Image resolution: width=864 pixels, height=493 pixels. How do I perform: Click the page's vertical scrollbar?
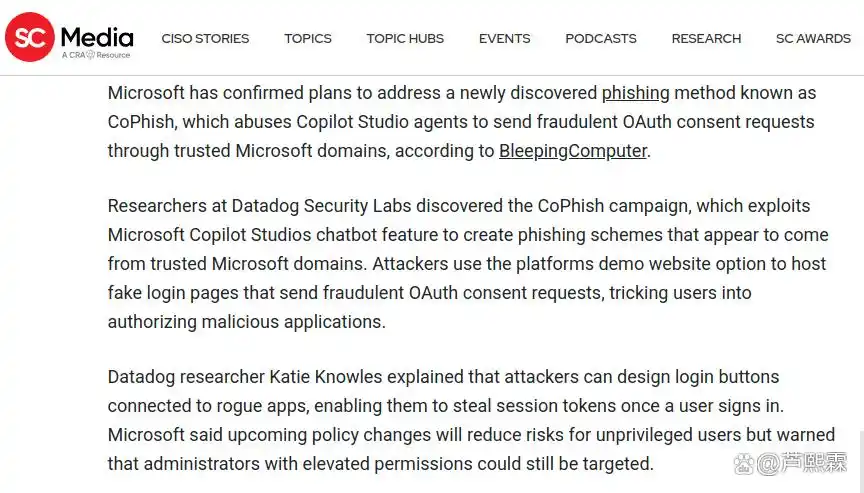point(861,462)
